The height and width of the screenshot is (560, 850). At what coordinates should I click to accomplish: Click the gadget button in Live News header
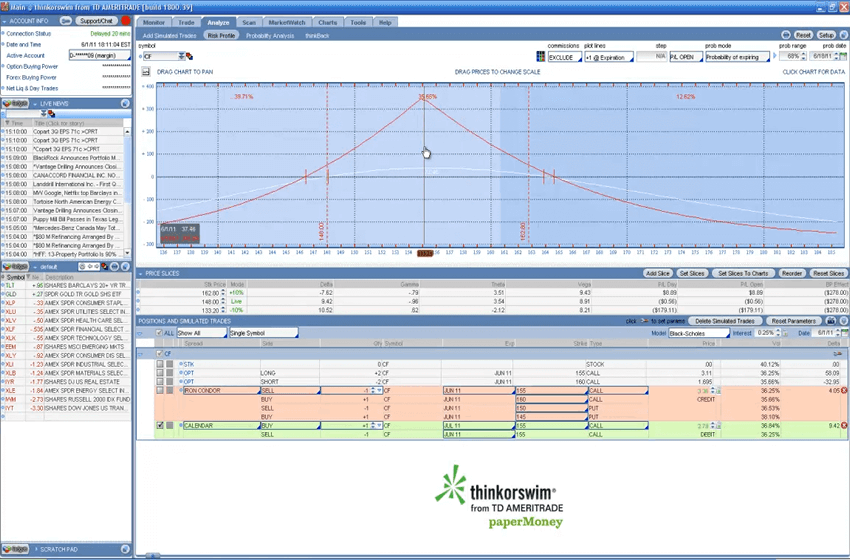pyautogui.click(x=15, y=104)
